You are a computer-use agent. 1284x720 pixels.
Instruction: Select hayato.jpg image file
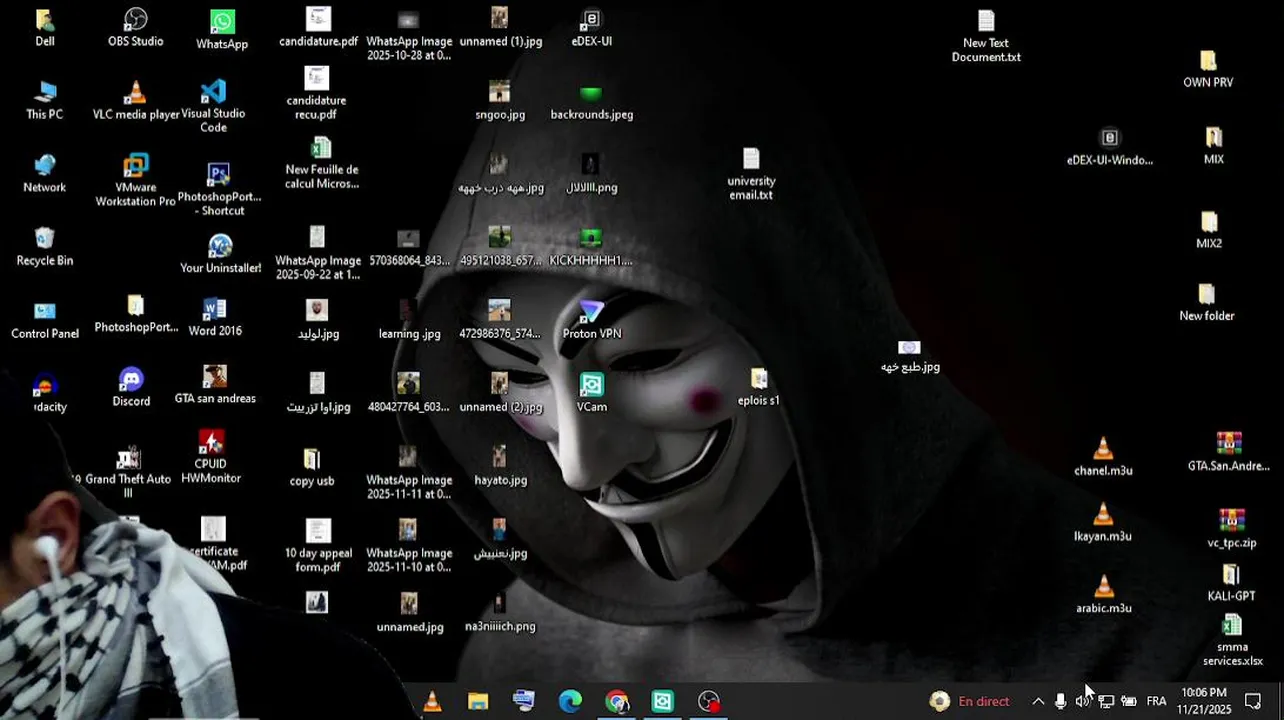[x=500, y=466]
